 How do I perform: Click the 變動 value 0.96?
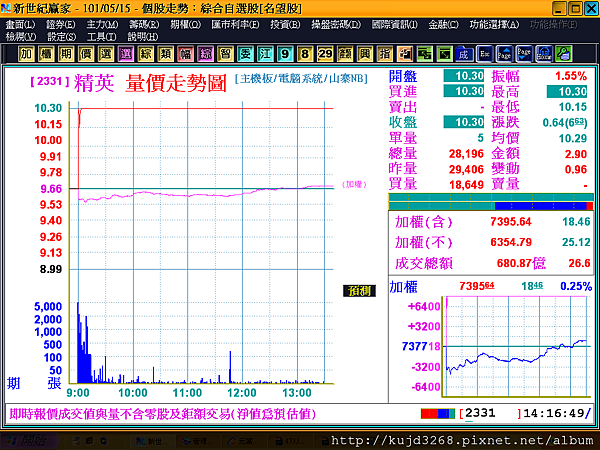tap(576, 169)
